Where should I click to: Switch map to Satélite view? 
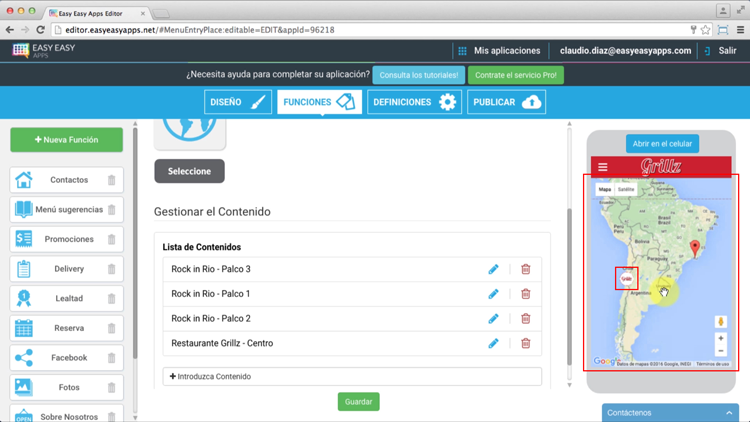[x=626, y=189]
